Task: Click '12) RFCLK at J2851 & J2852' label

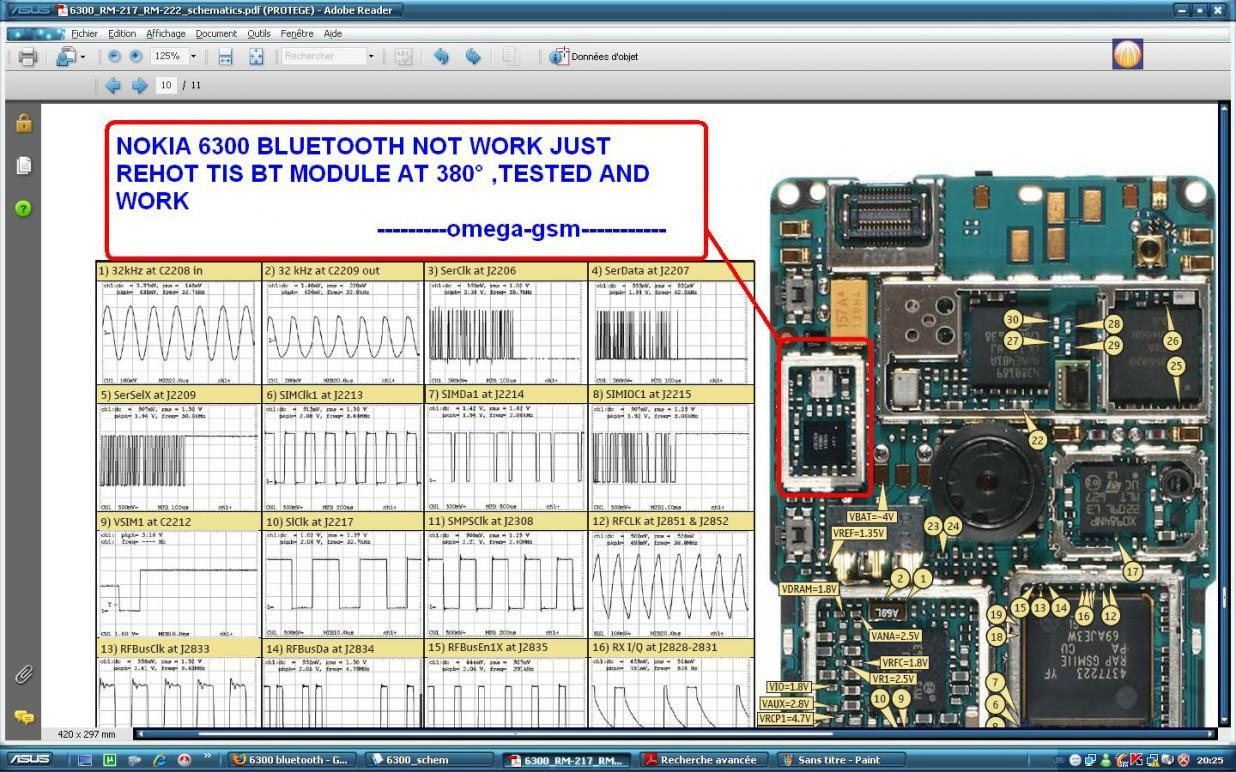Action: (x=660, y=520)
